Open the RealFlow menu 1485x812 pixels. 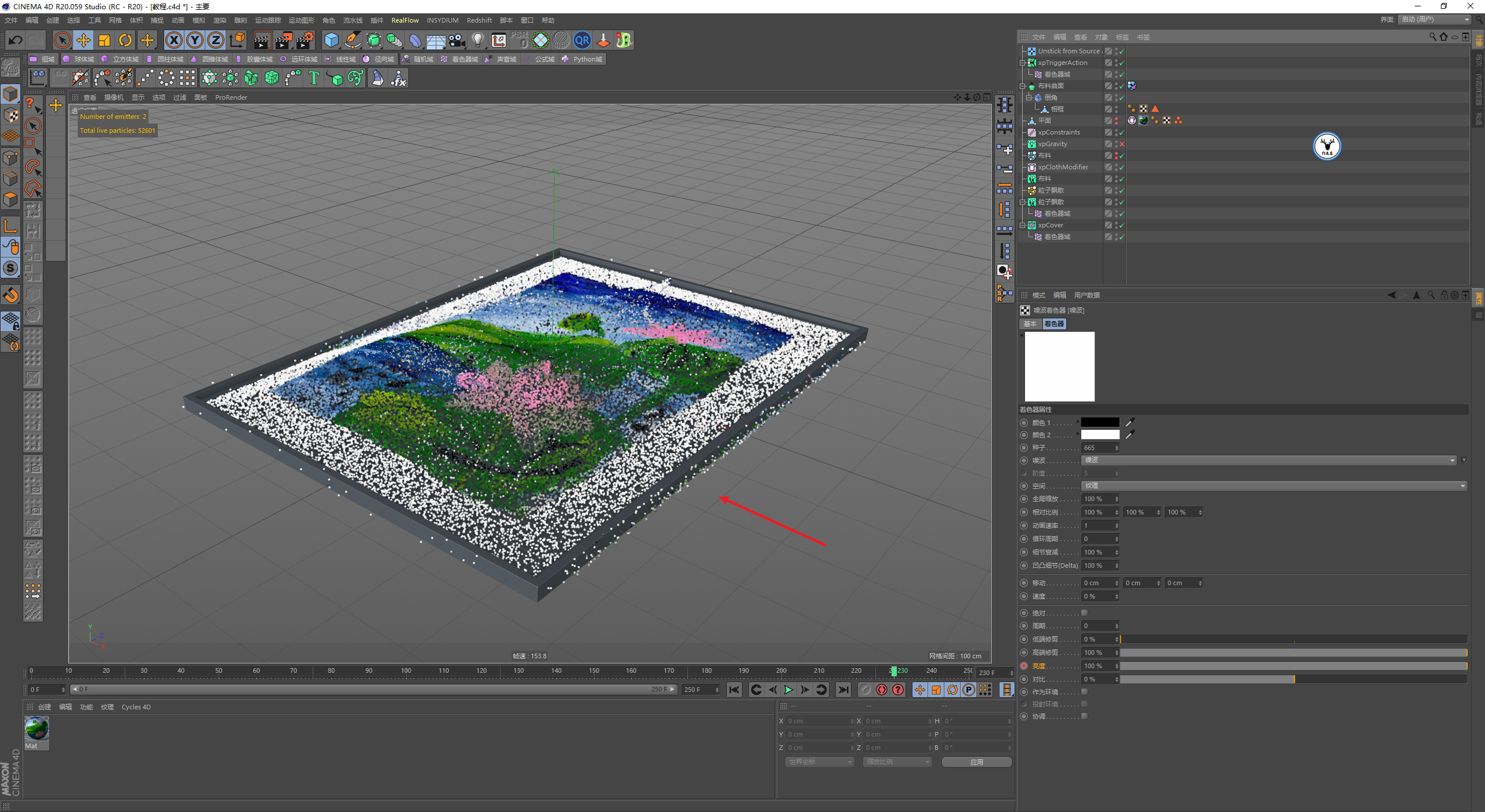[404, 20]
